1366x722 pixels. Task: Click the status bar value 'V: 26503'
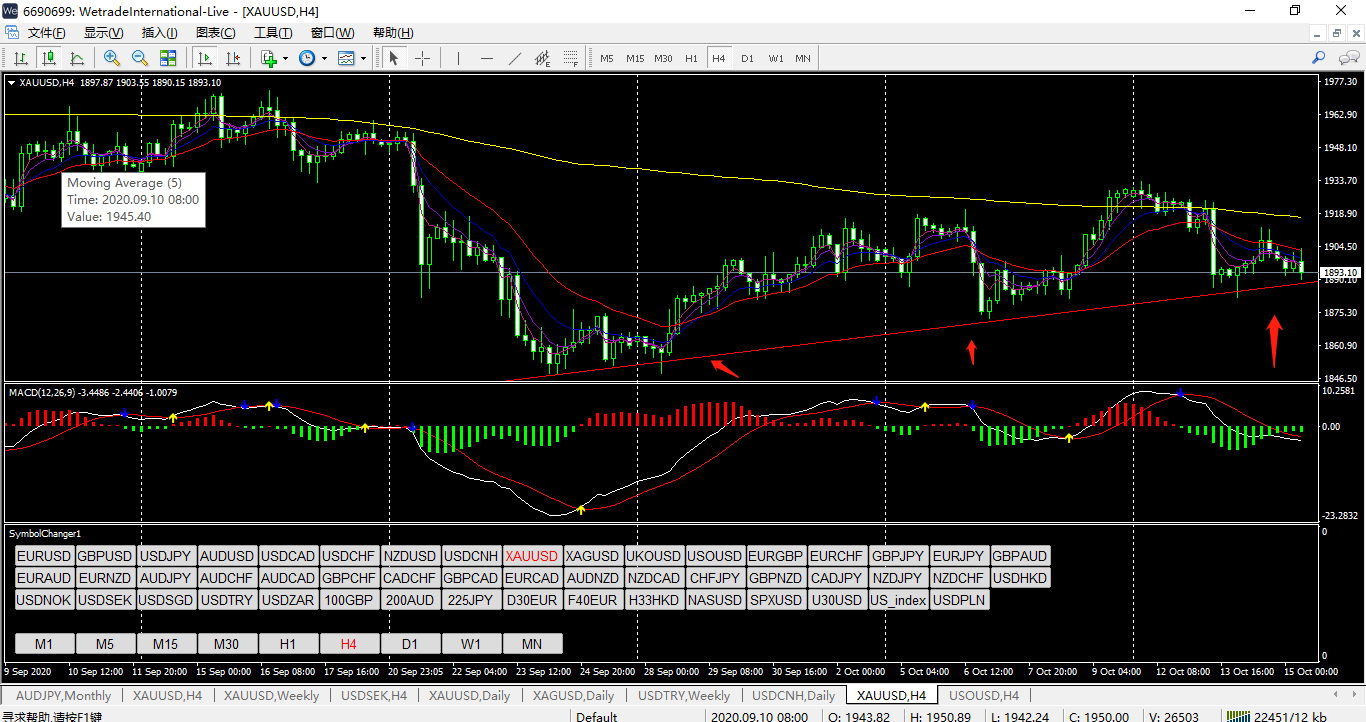tap(1173, 716)
